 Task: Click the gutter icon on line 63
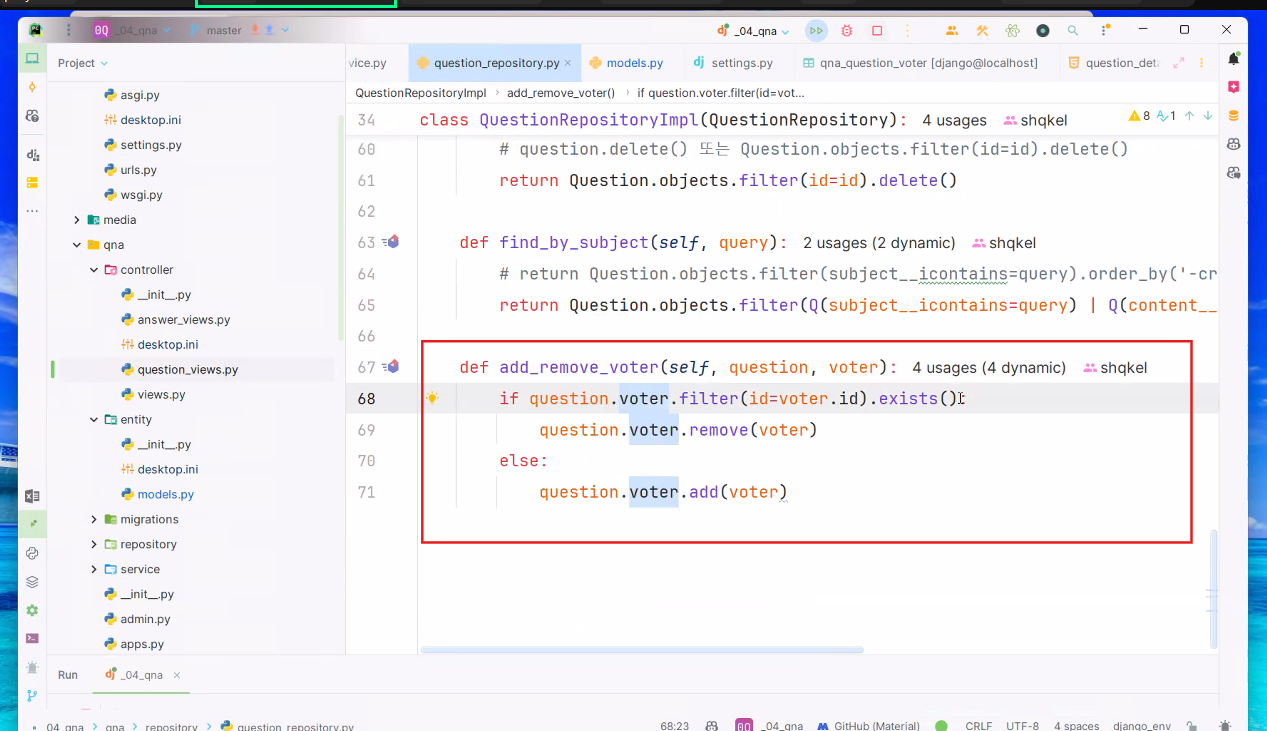click(x=392, y=242)
